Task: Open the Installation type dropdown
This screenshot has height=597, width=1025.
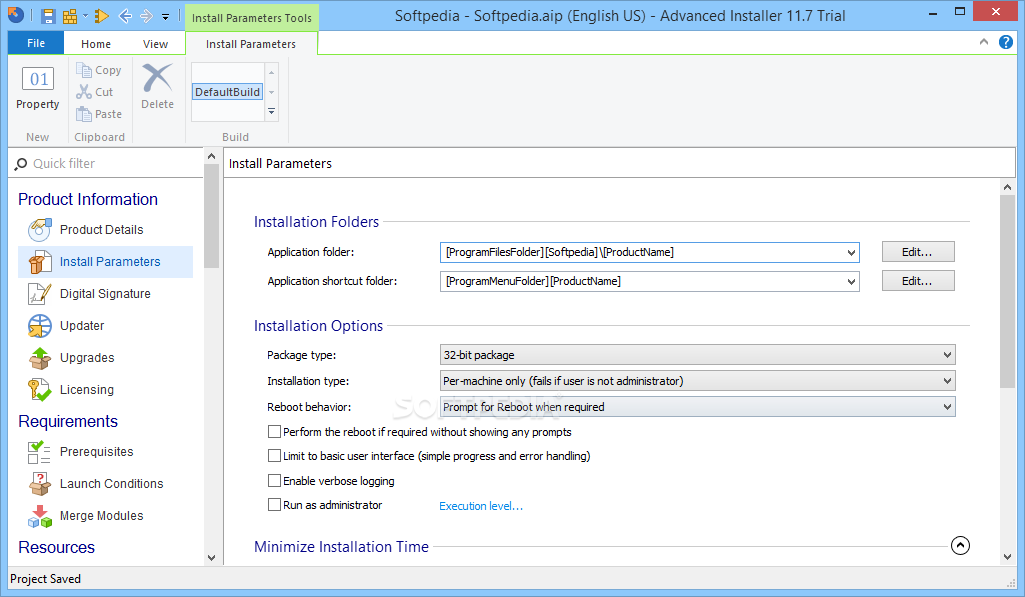Action: (697, 381)
